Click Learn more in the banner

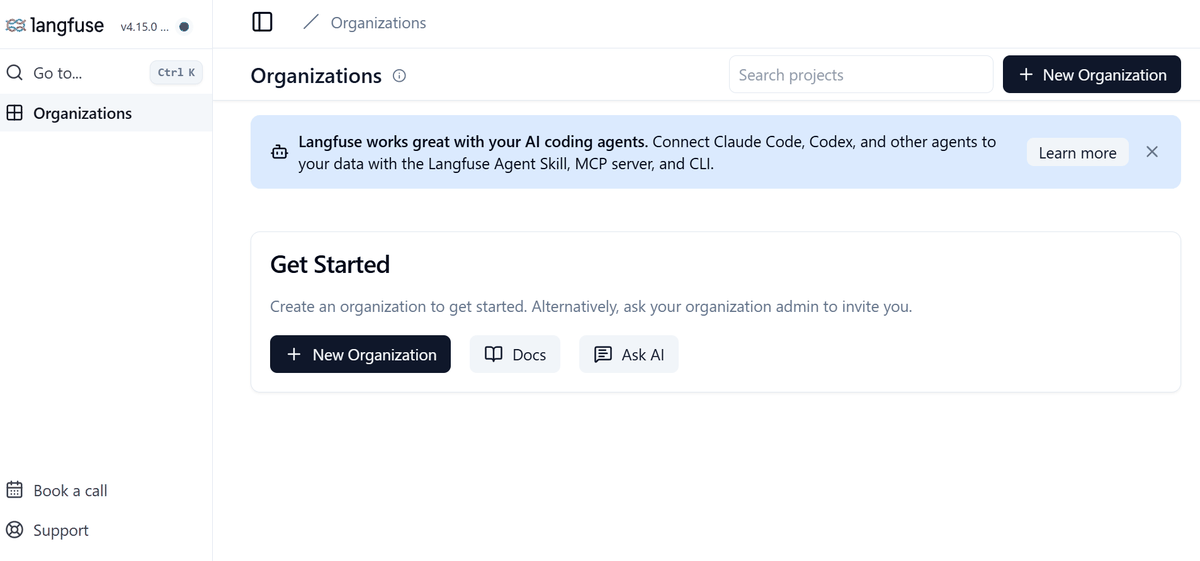pyautogui.click(x=1077, y=153)
